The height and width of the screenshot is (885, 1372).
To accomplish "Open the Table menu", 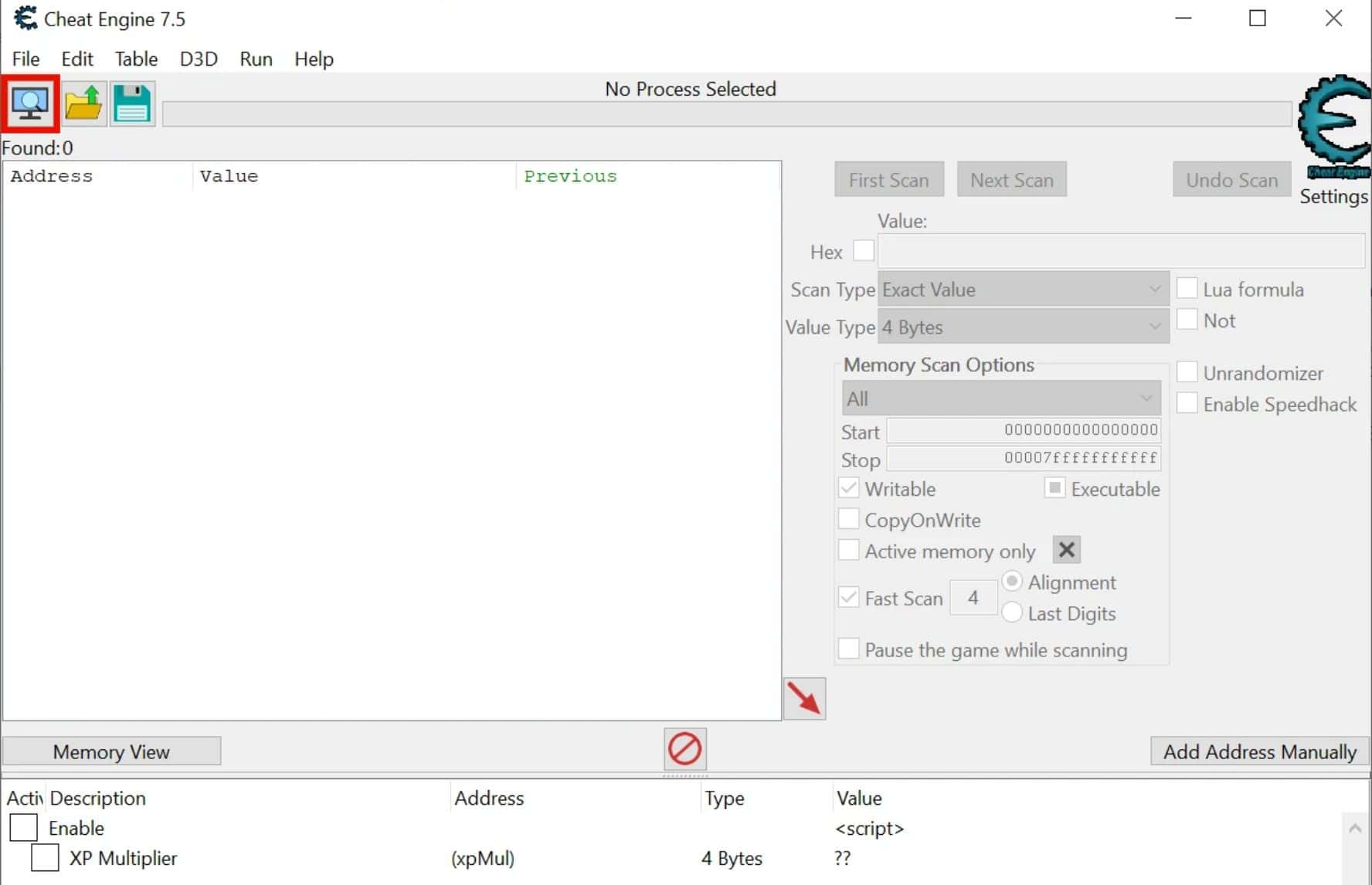I will coord(136,59).
